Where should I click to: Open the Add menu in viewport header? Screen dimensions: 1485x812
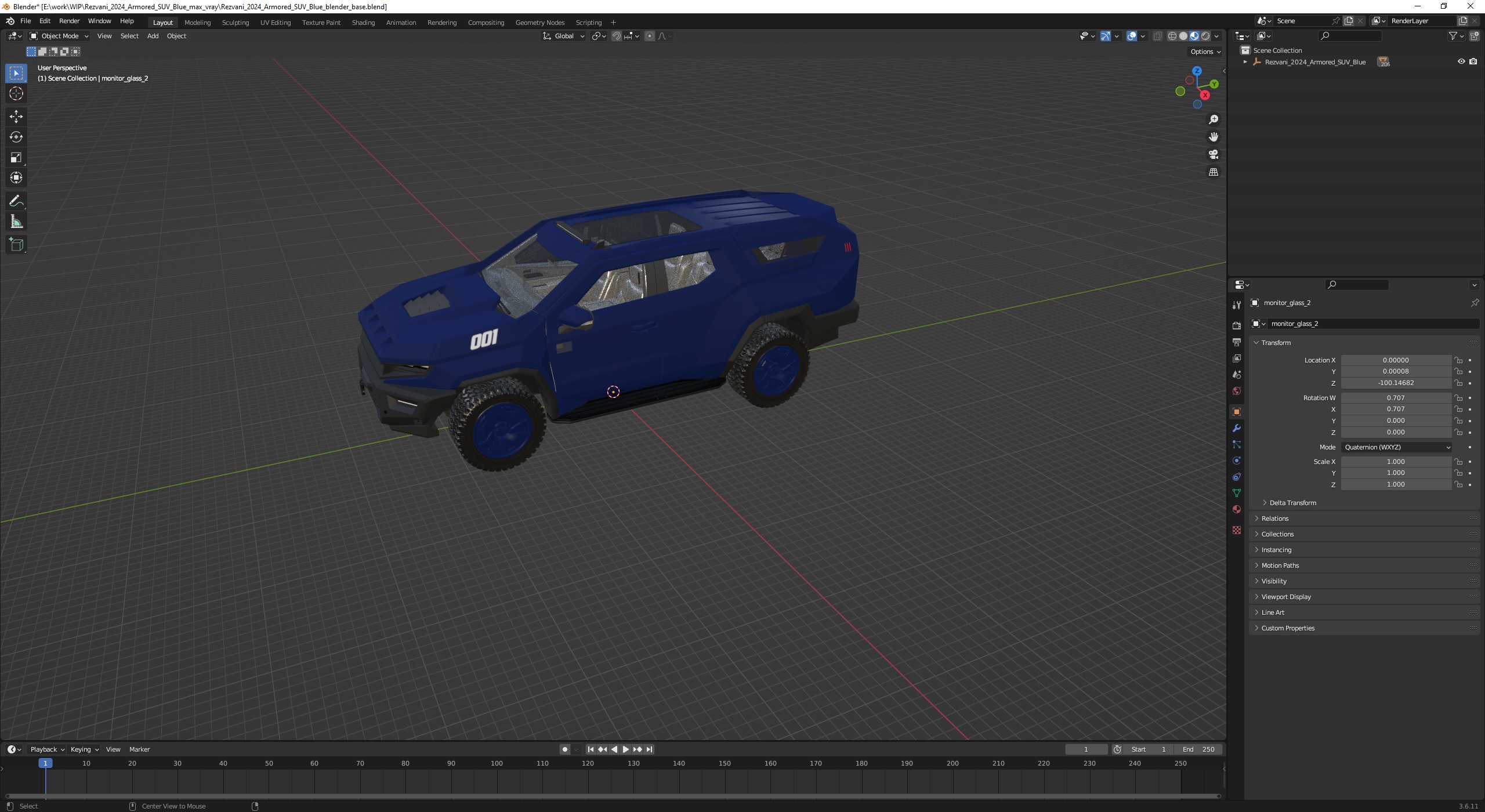(x=153, y=36)
